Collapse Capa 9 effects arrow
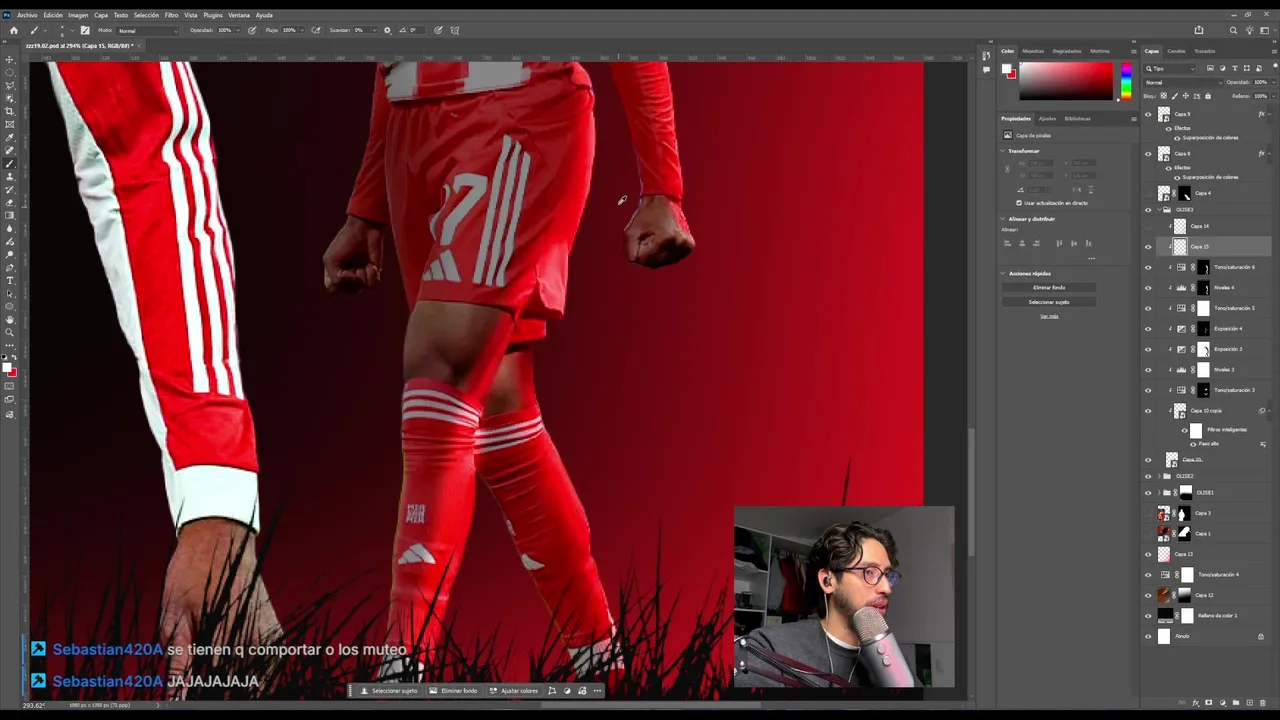1280x720 pixels. pyautogui.click(x=1269, y=114)
